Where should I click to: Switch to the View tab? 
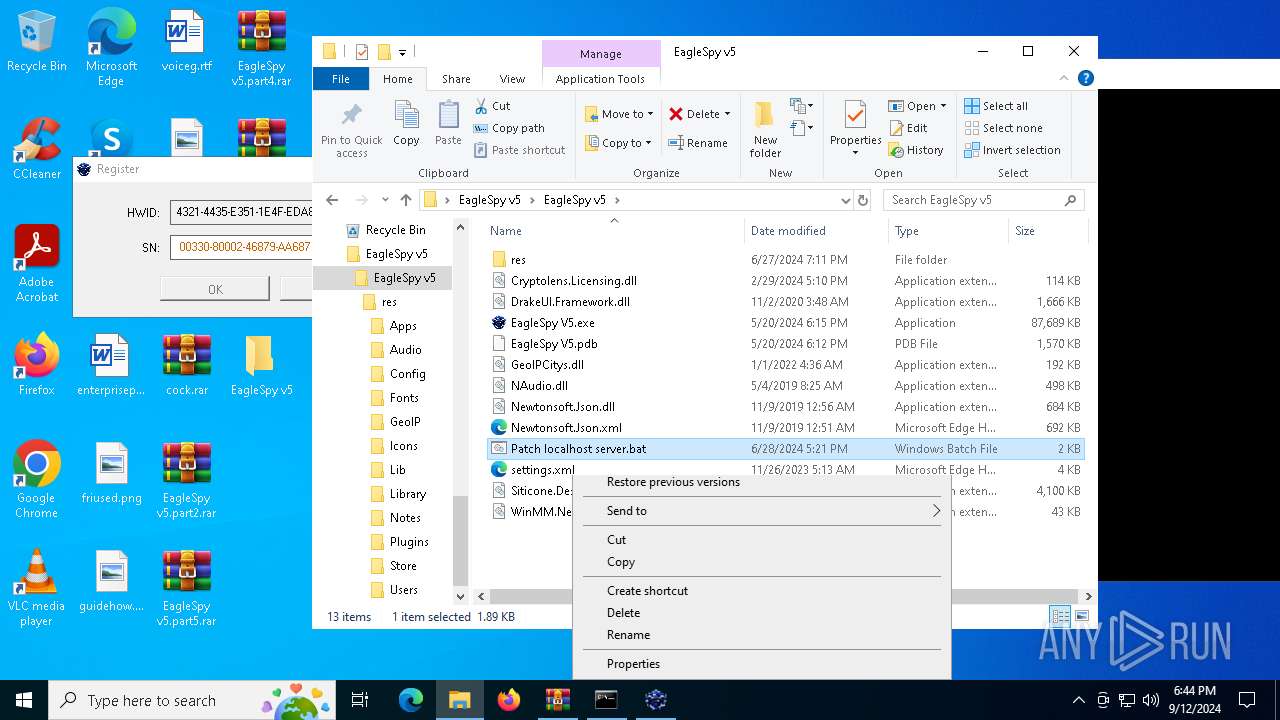(x=512, y=79)
